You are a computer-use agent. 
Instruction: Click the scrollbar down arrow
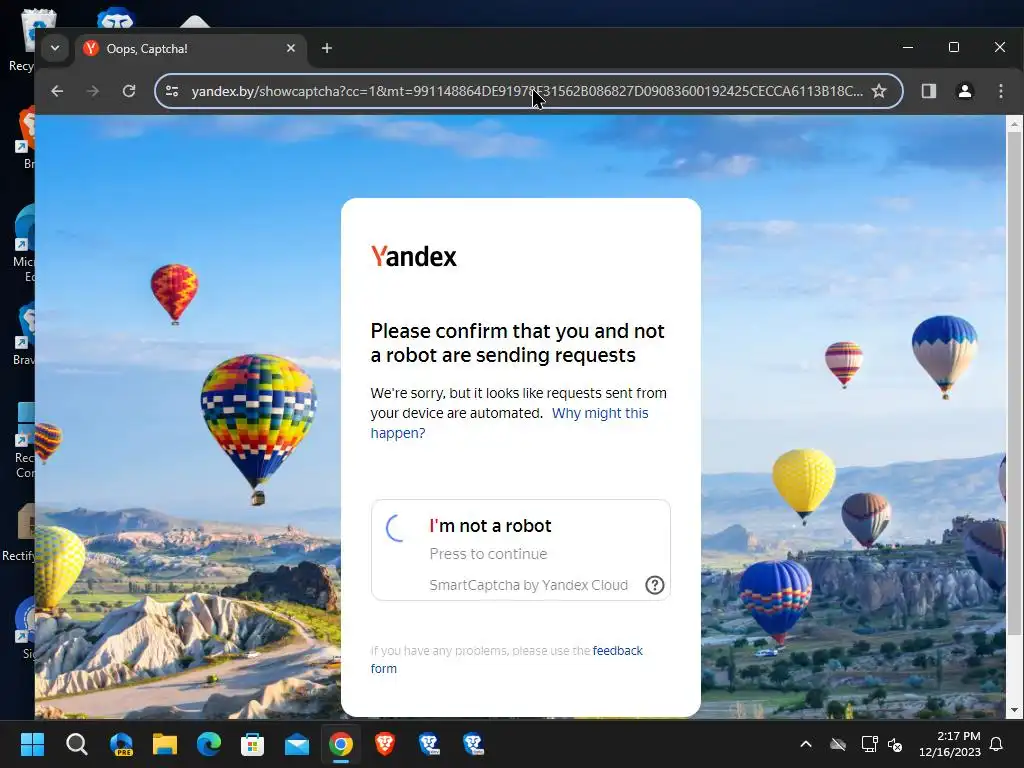coord(1014,710)
